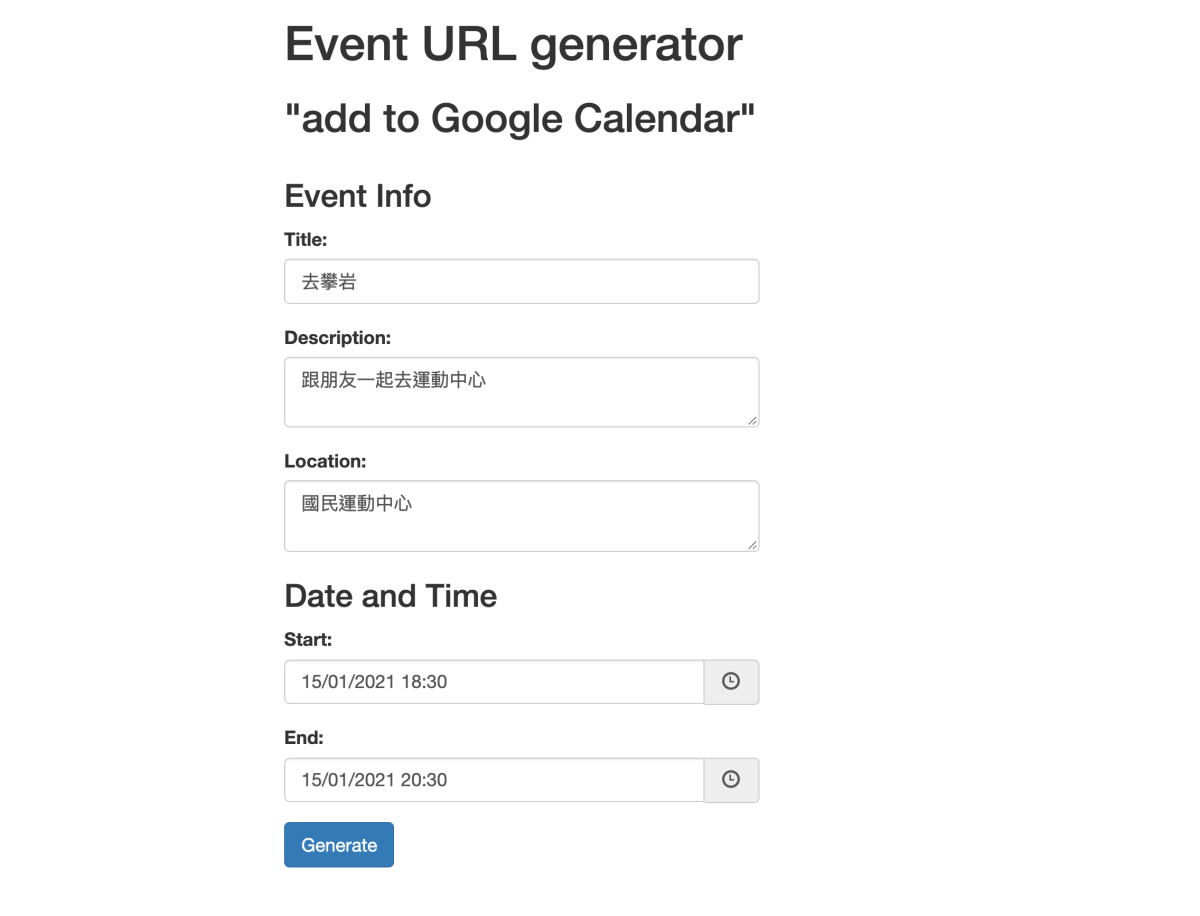Click the "Date and Time" section heading
This screenshot has width=1200, height=916.
pos(390,596)
